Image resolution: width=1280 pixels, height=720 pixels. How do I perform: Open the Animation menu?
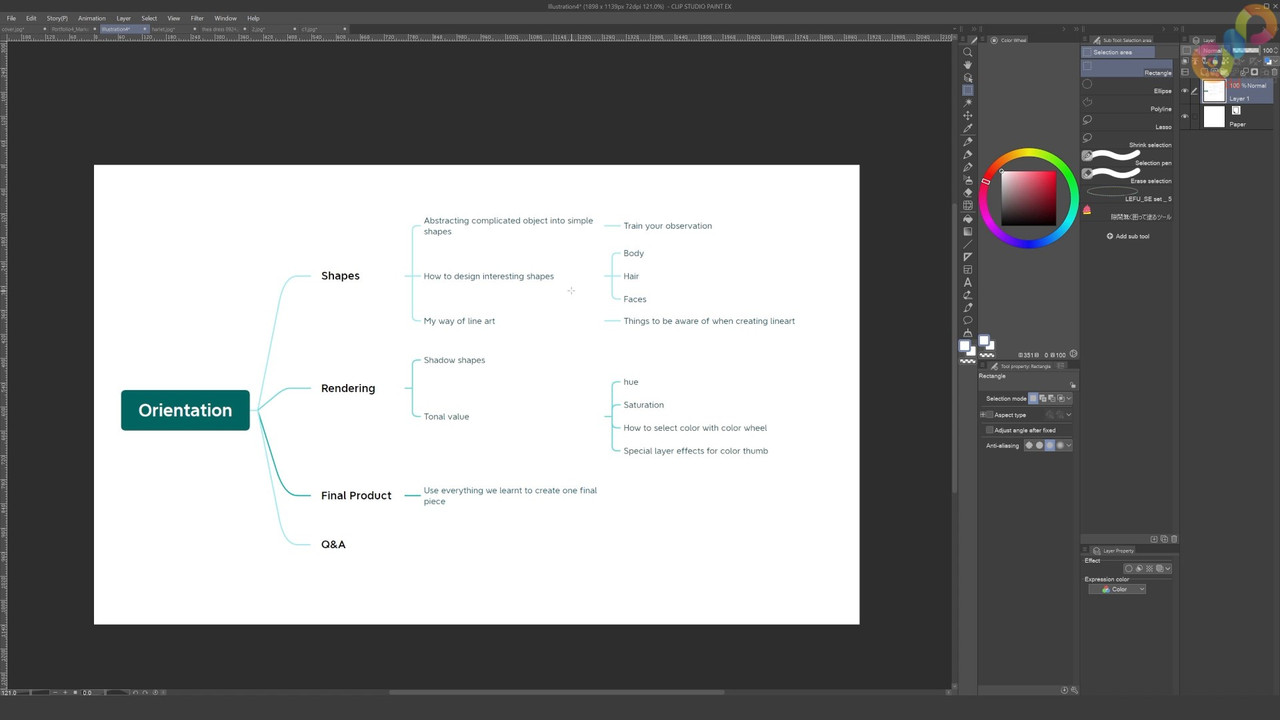click(x=91, y=18)
